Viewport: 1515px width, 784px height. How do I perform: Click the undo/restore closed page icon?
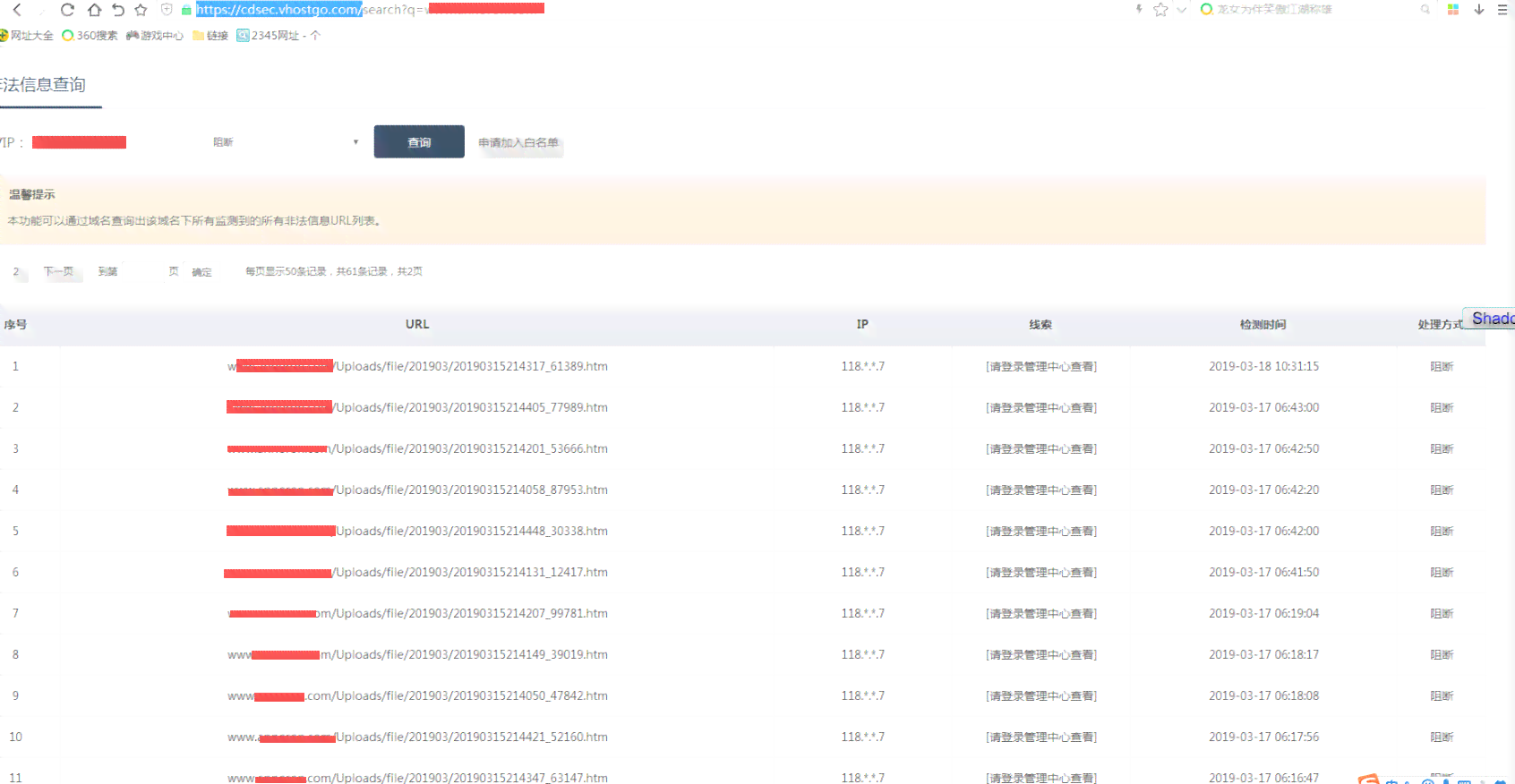pos(117,10)
